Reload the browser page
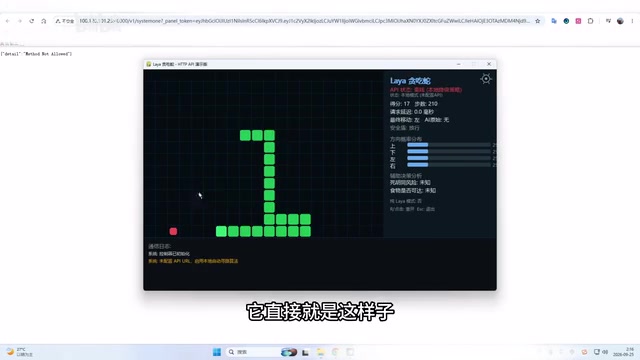640x360 pixels. (x=31, y=21)
